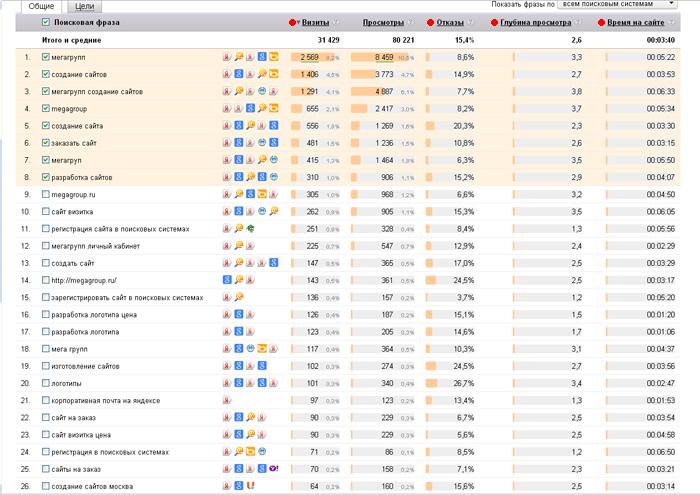Check the сайт визитка checkbox
Viewport: 700px width, 495px height.
coord(46,211)
